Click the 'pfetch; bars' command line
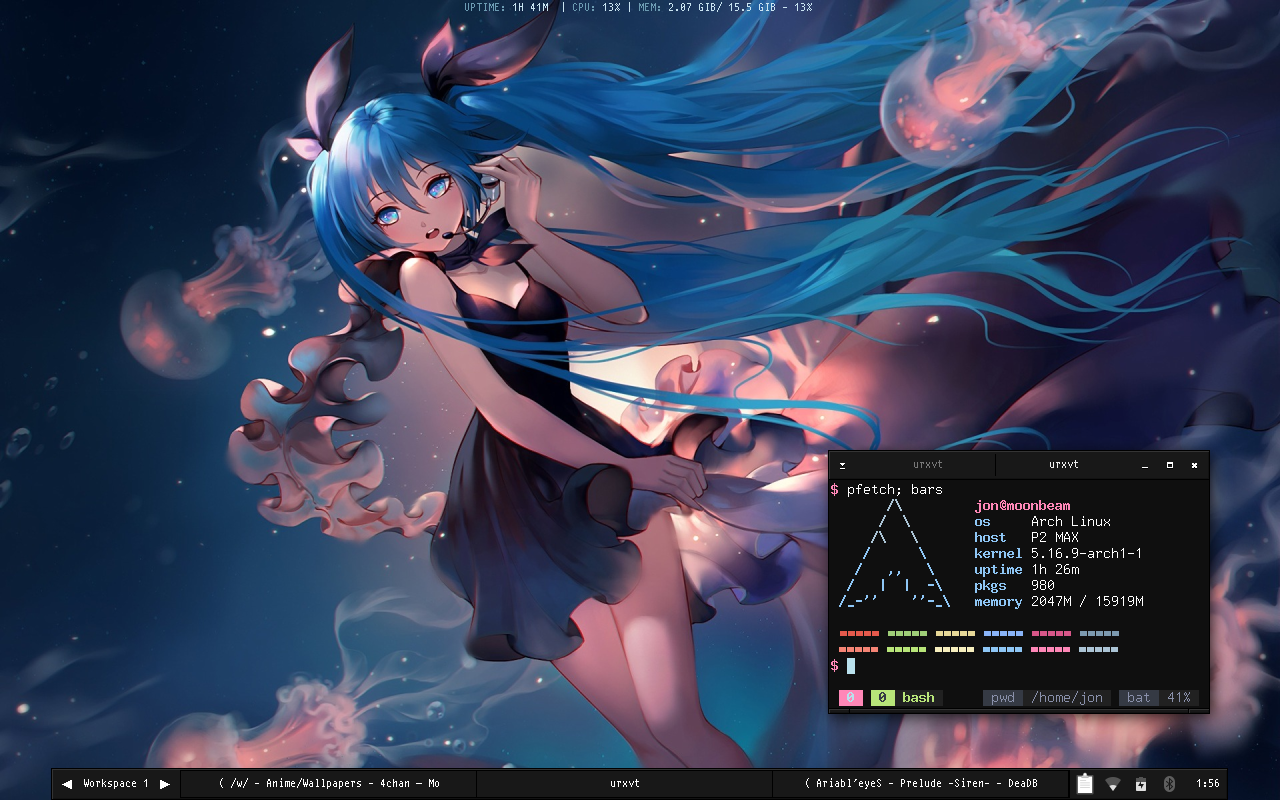This screenshot has width=1280, height=800. click(895, 490)
